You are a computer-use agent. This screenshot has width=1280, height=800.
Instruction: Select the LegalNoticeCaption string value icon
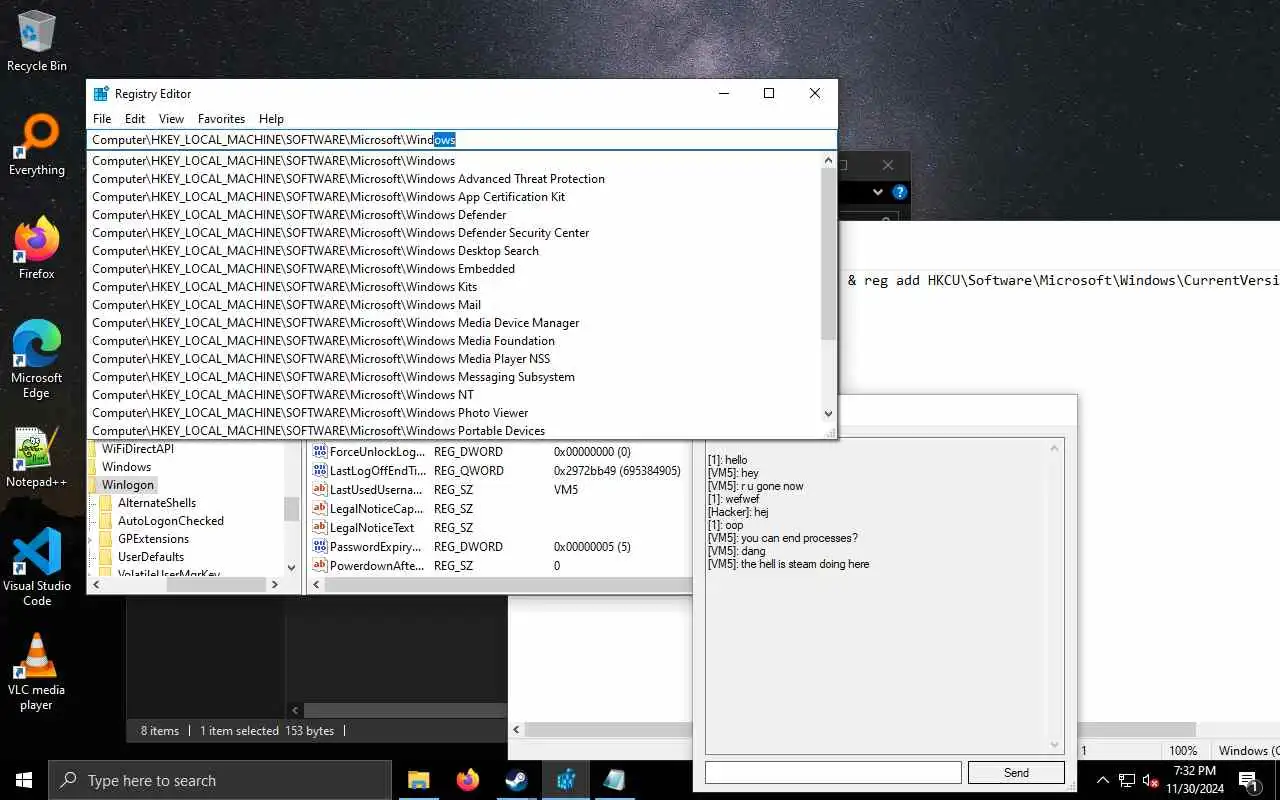click(320, 509)
